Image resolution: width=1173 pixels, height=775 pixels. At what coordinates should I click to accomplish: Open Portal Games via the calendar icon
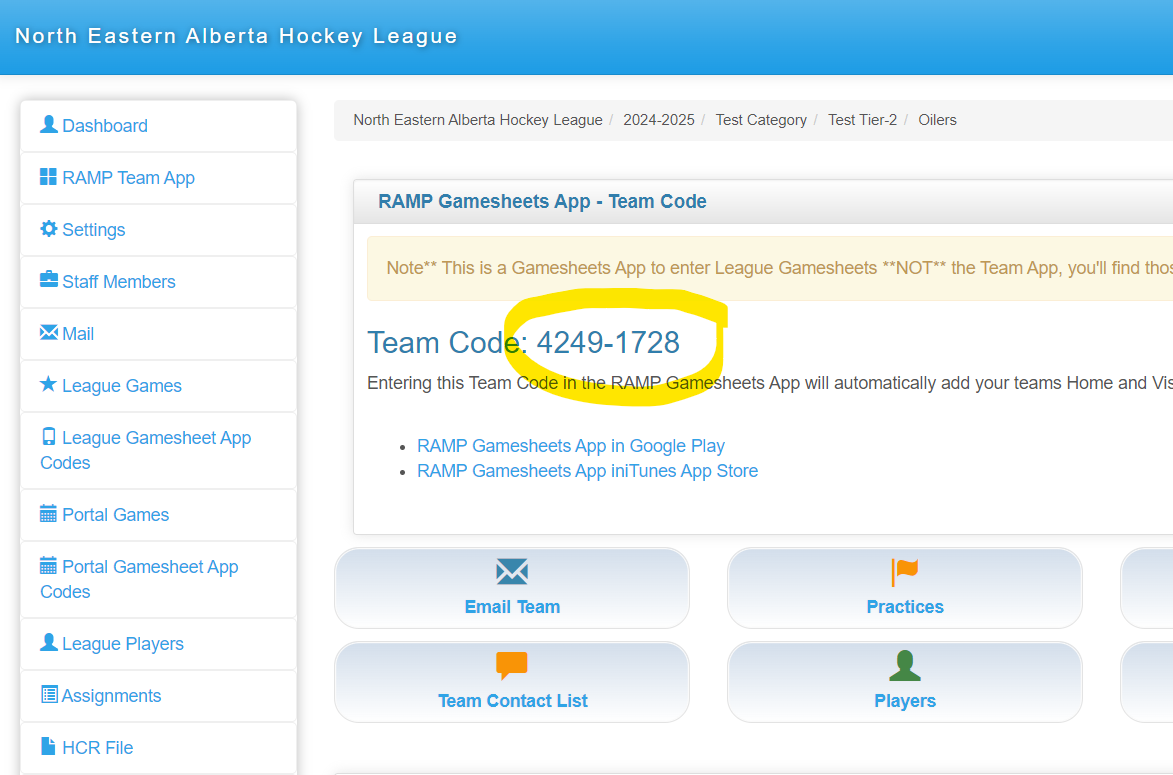point(50,514)
